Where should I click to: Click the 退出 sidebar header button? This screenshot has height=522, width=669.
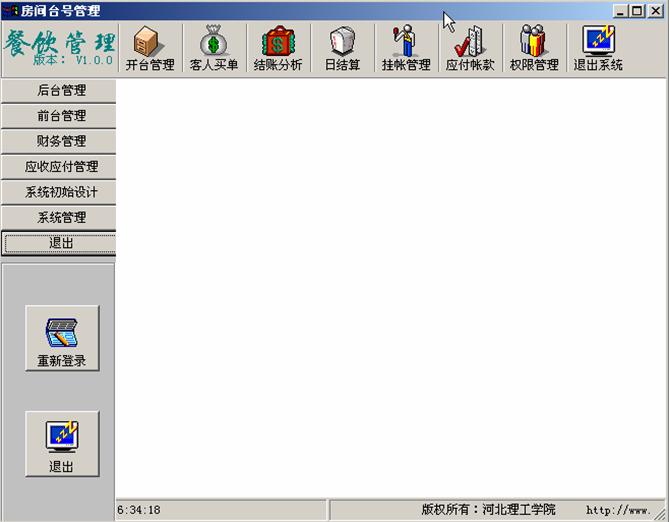click(x=60, y=243)
